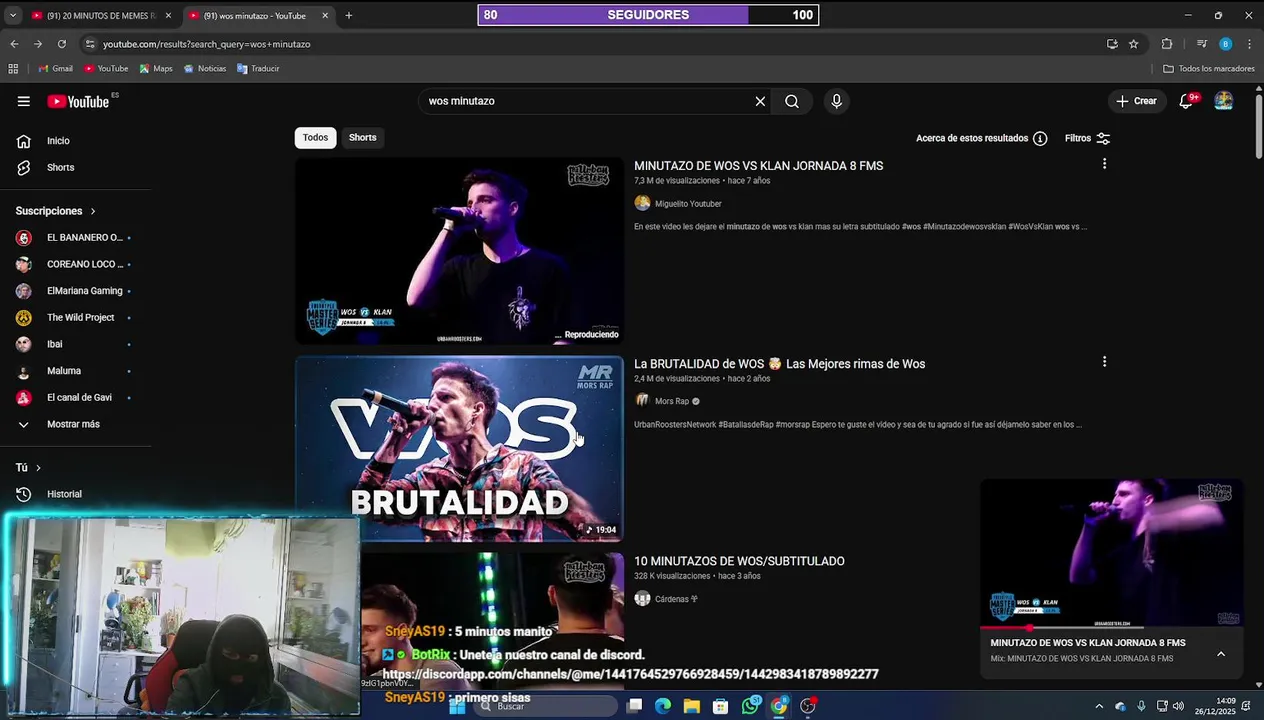
Task: Expand the Suscripciones section
Action: tap(56, 211)
